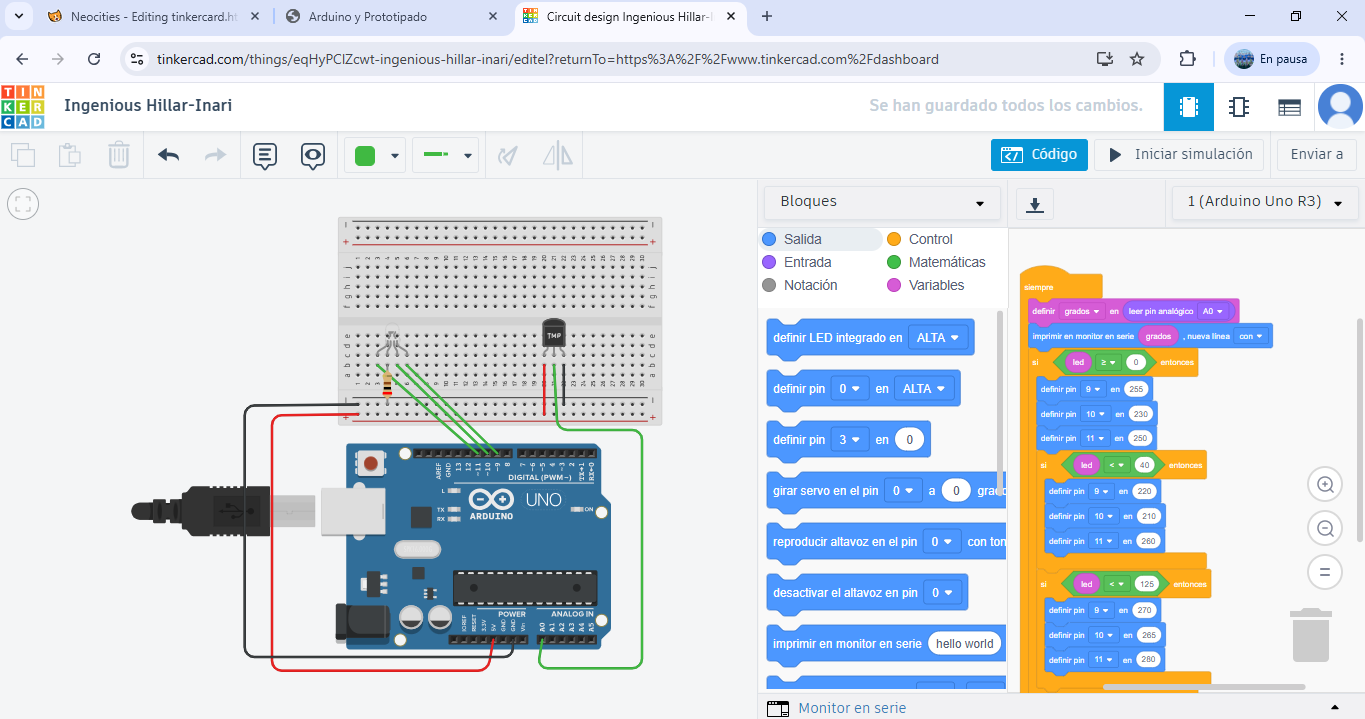Open the notes tool icon
This screenshot has width=1365, height=719.
click(x=265, y=155)
